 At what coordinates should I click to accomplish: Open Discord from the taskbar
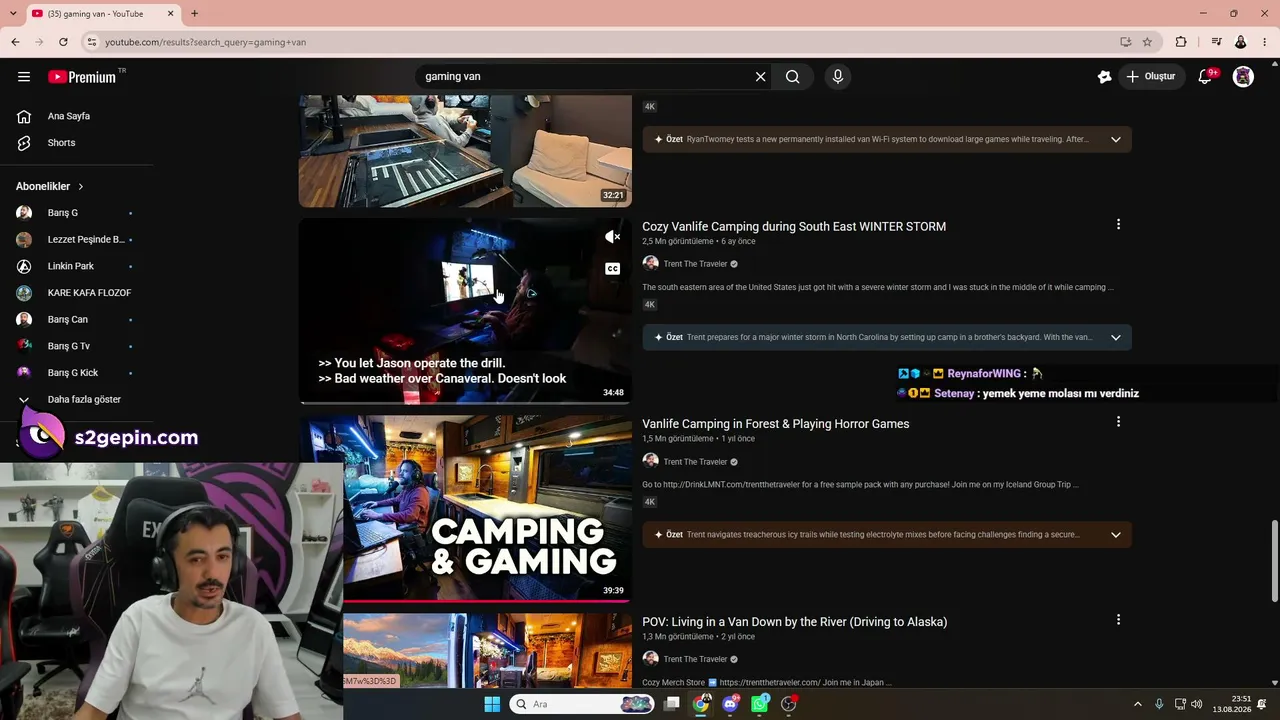click(730, 704)
